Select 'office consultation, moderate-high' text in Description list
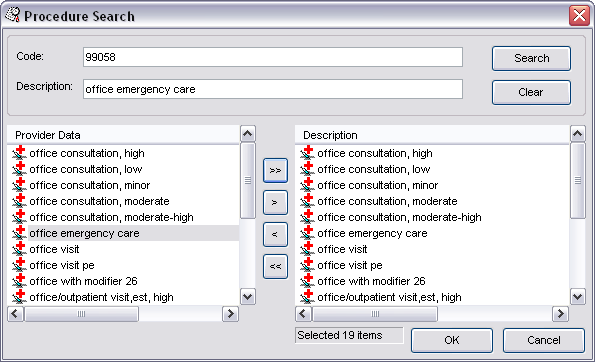This screenshot has width=595, height=362. click(399, 217)
